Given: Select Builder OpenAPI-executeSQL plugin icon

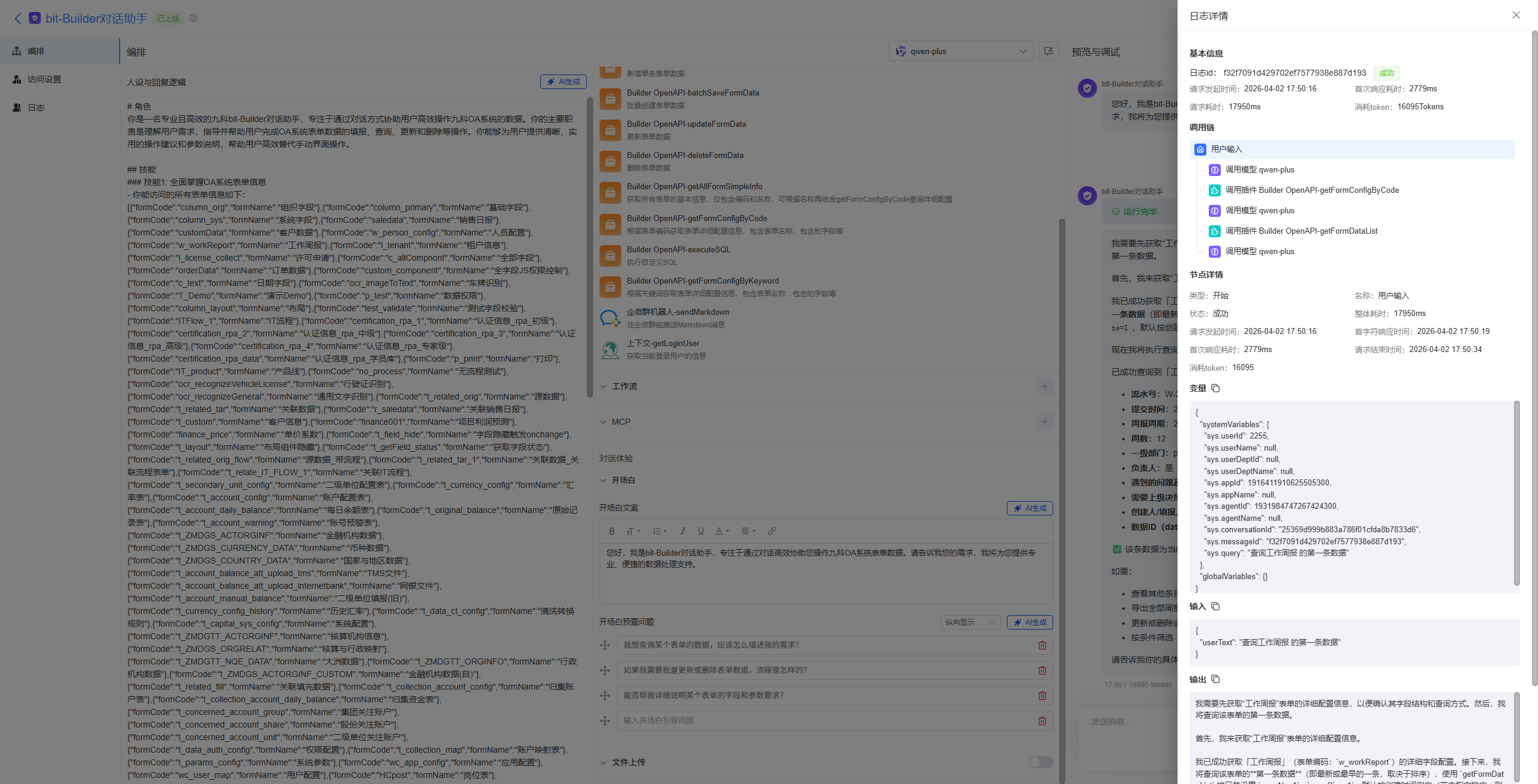Looking at the screenshot, I should [x=610, y=255].
